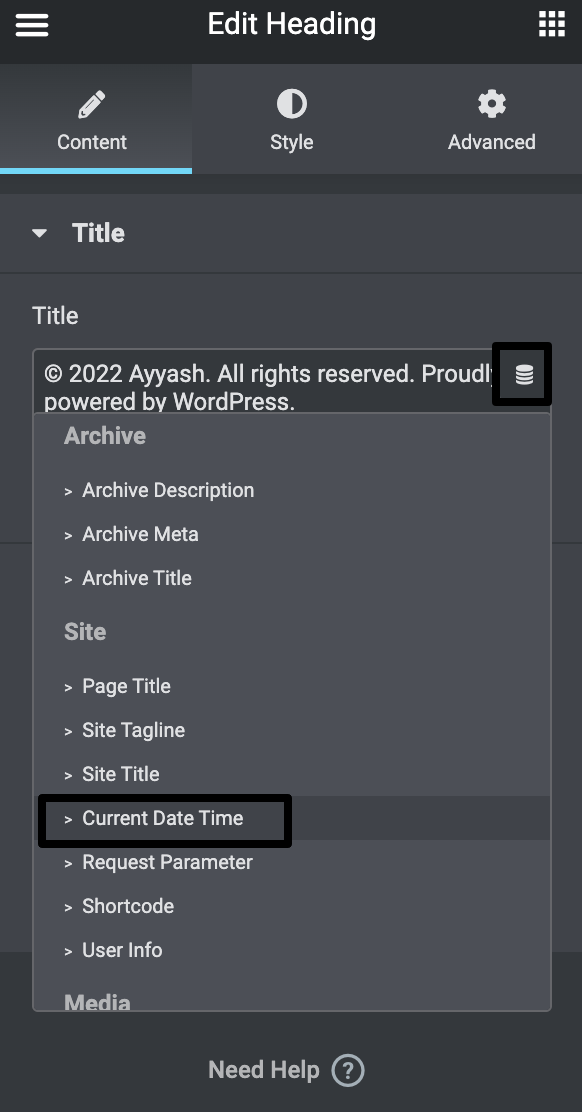Choose User Info dynamic tag
The image size is (582, 1112).
(122, 950)
